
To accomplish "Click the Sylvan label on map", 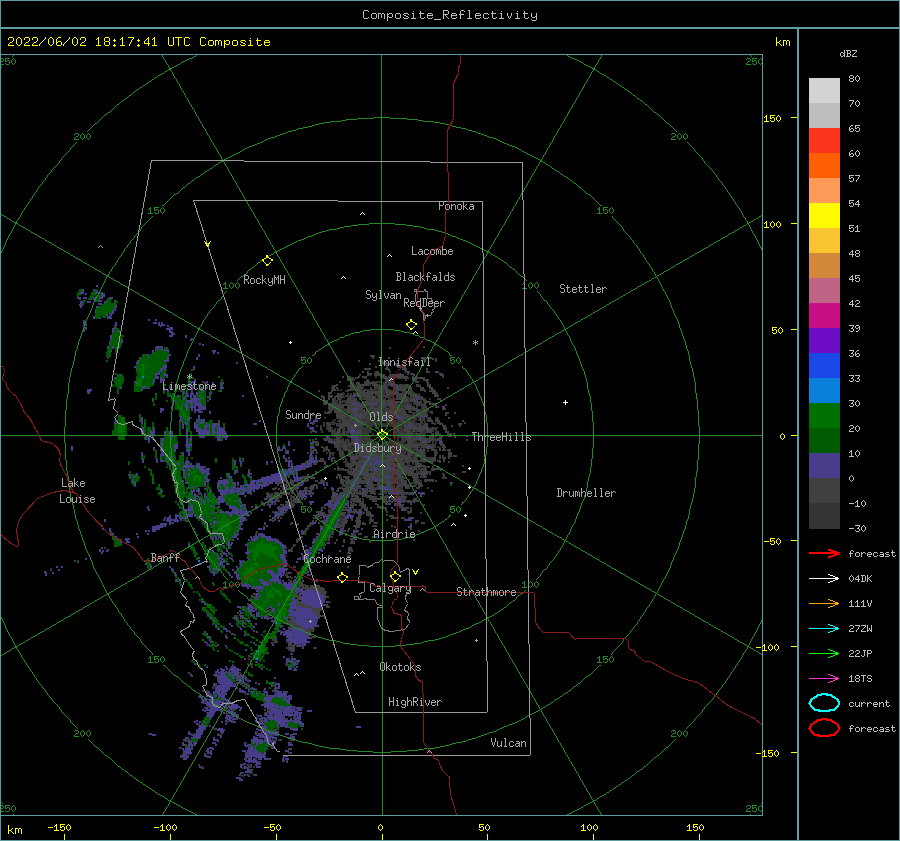I will pos(383,295).
